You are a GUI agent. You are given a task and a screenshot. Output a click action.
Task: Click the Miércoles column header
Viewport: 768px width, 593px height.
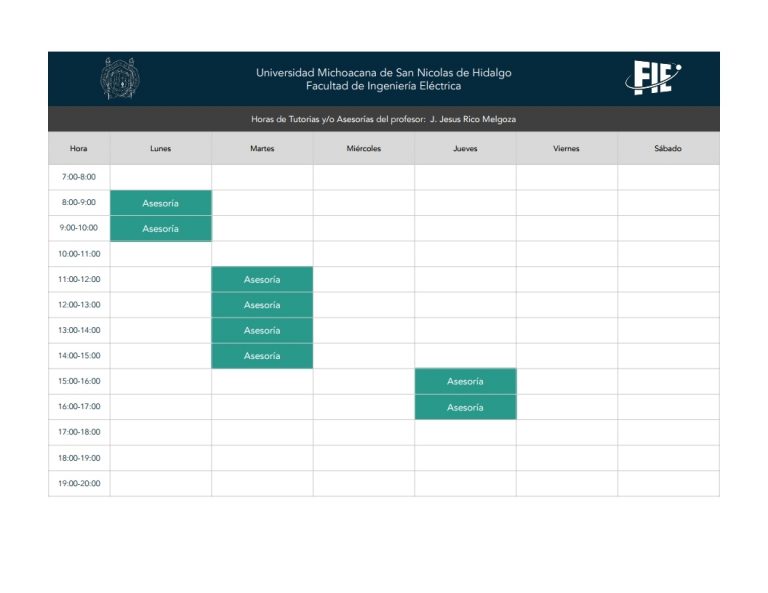(x=363, y=148)
